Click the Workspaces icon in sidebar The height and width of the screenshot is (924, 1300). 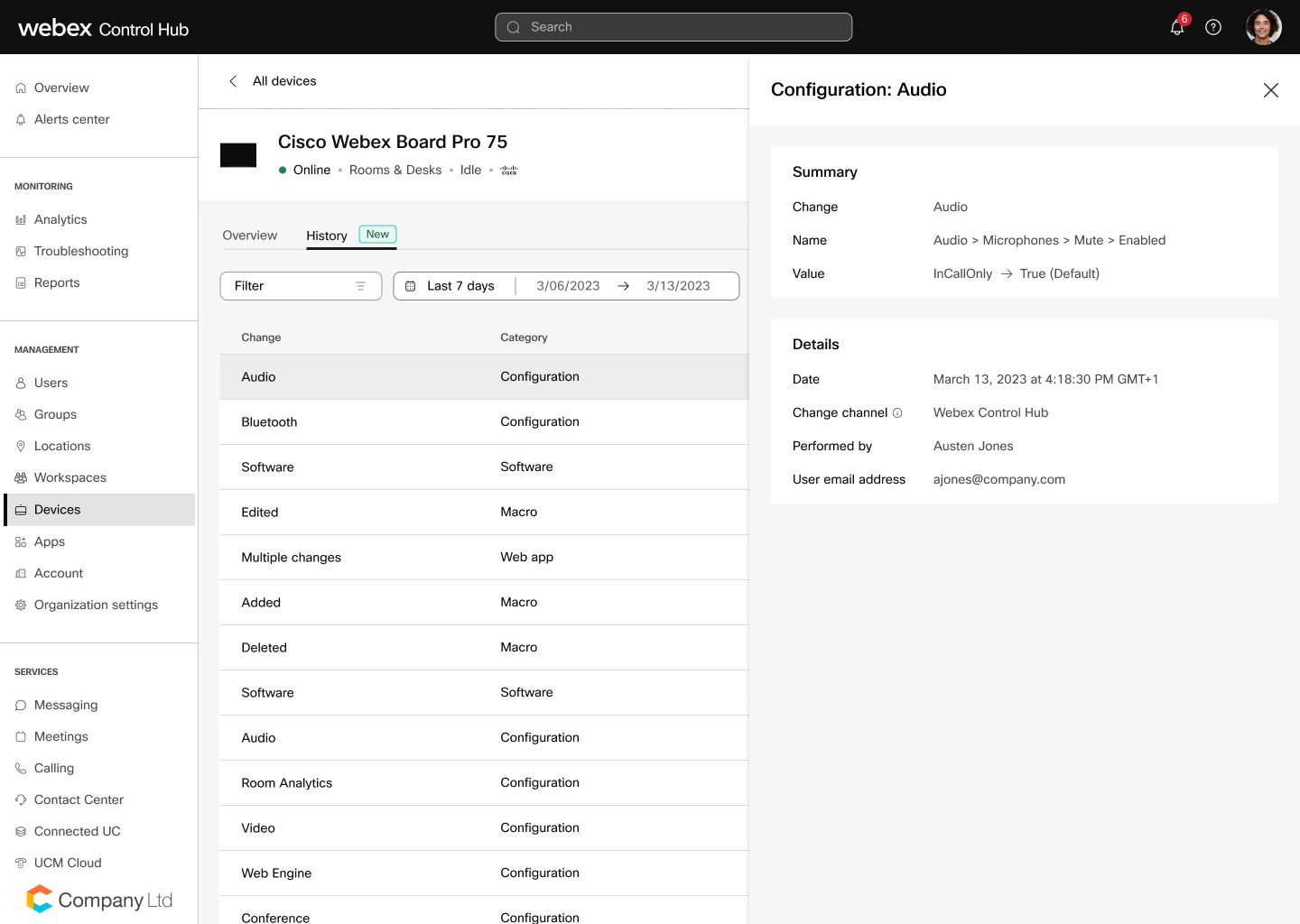[21, 478]
